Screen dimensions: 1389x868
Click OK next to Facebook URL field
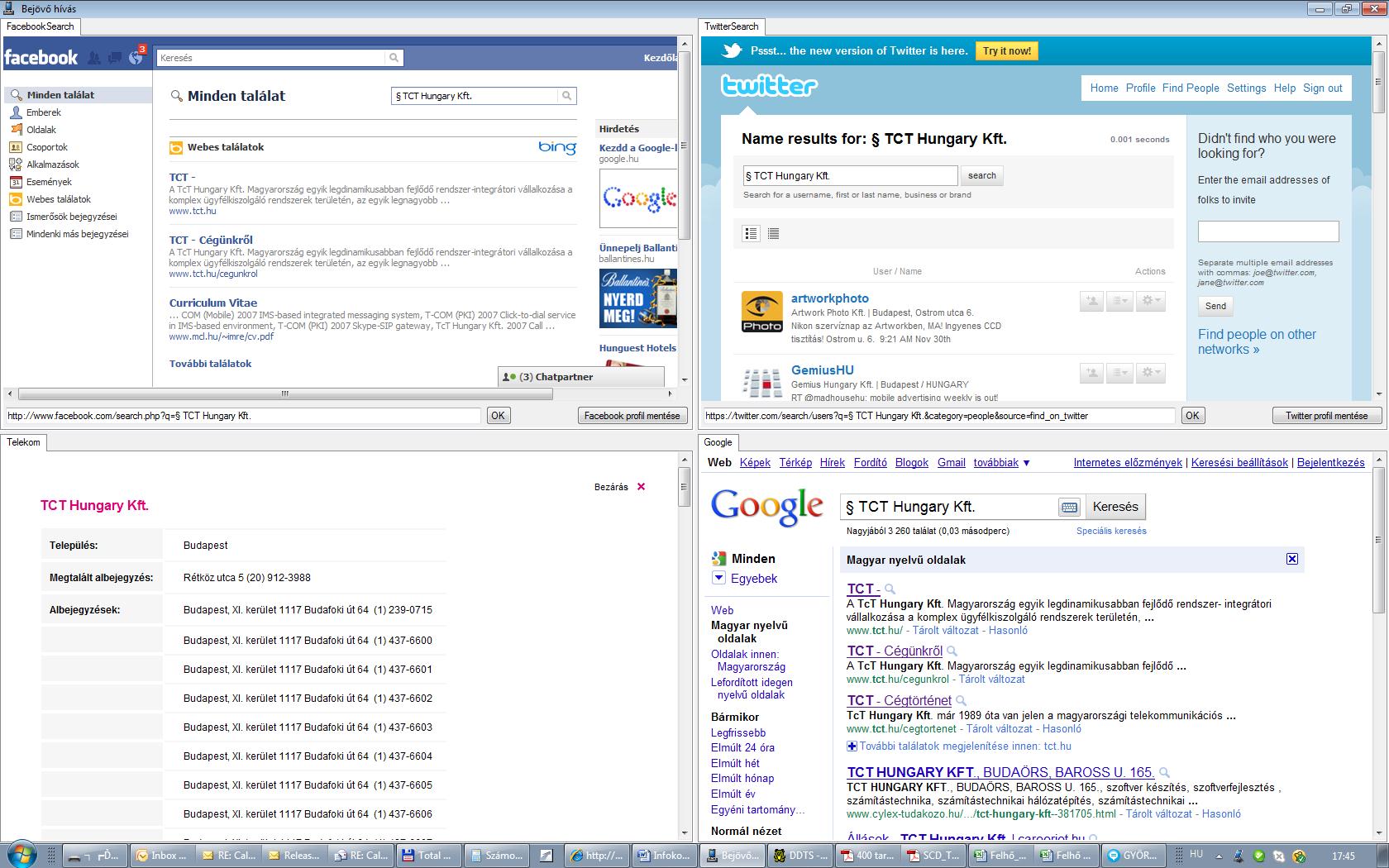(498, 416)
